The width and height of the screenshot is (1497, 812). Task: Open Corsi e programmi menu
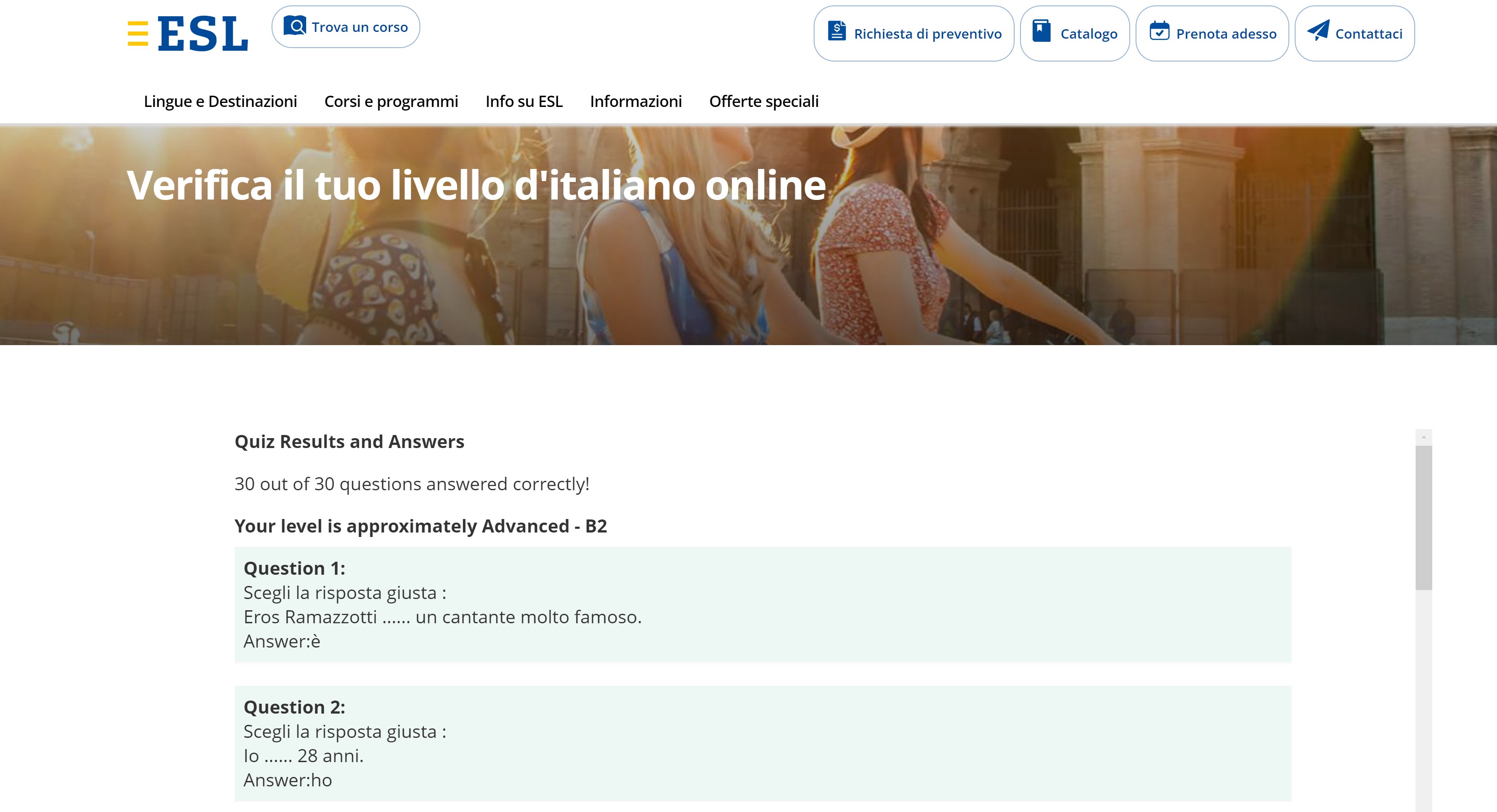(391, 102)
